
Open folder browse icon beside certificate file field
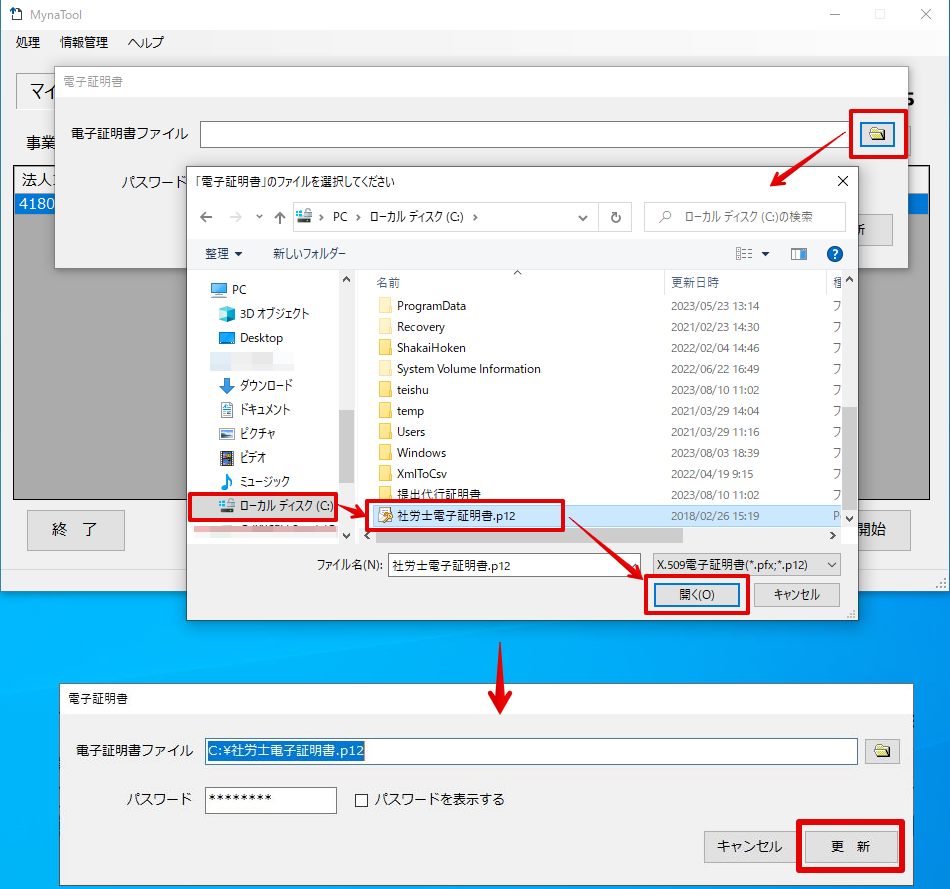[x=877, y=134]
